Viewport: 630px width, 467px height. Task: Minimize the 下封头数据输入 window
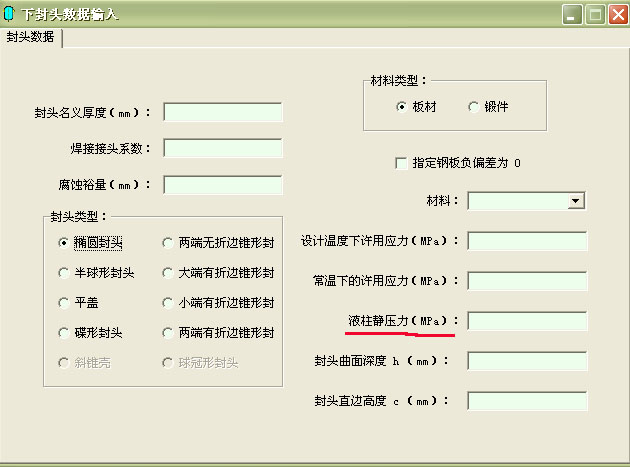(x=572, y=14)
